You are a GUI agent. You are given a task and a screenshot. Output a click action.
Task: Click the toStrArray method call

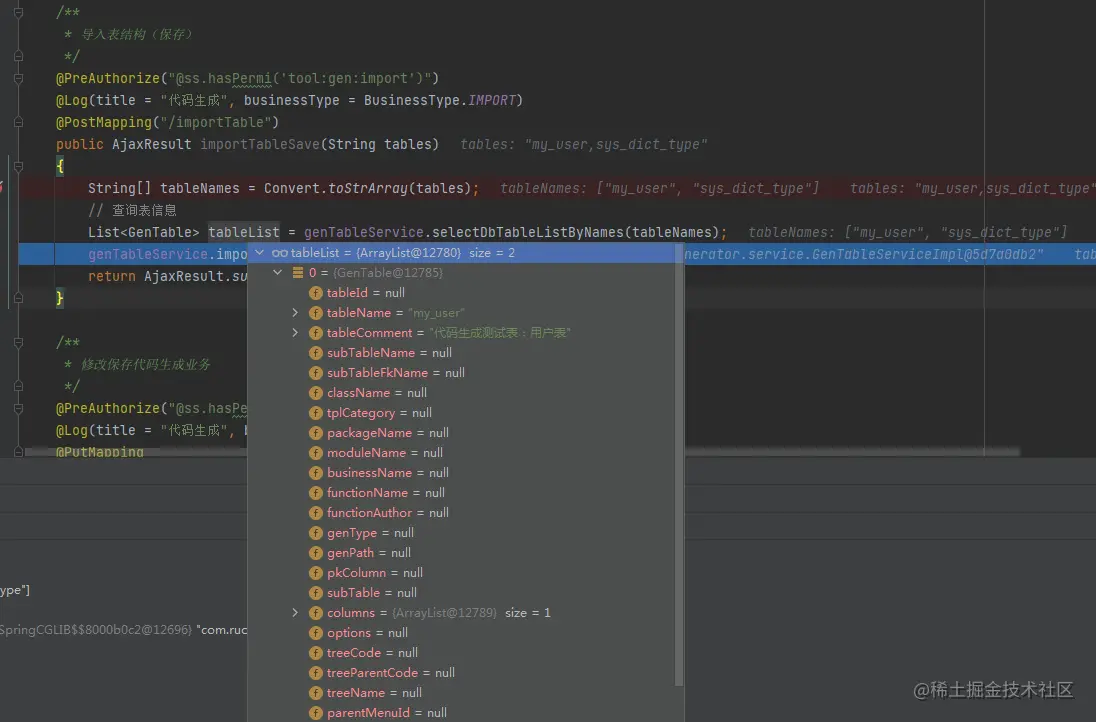click(x=368, y=188)
